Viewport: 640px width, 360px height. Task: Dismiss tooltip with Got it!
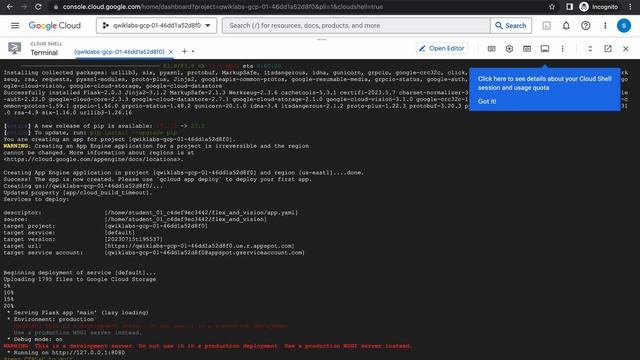(487, 101)
